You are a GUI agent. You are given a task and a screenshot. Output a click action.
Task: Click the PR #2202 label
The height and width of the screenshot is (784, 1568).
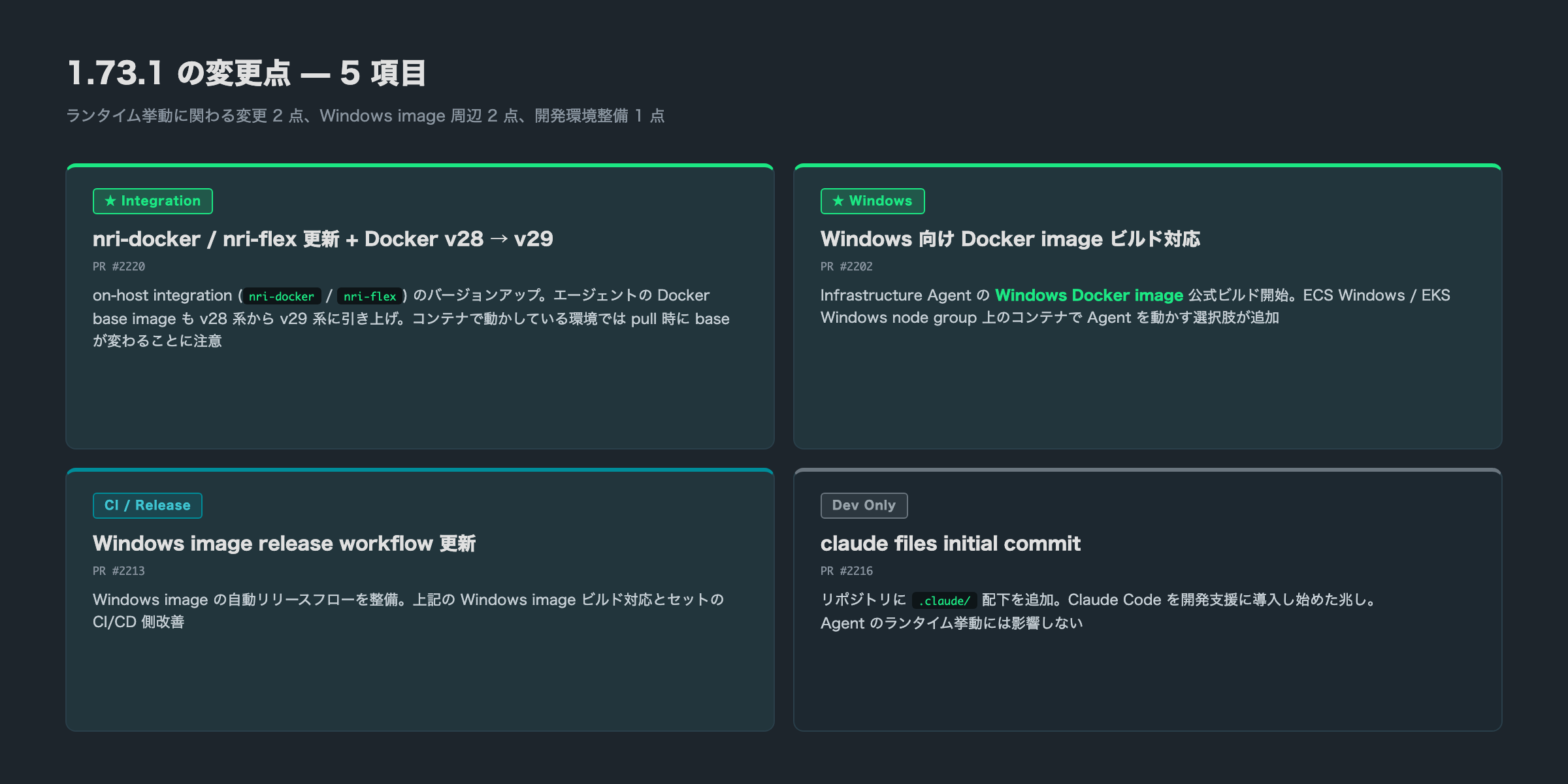(847, 267)
